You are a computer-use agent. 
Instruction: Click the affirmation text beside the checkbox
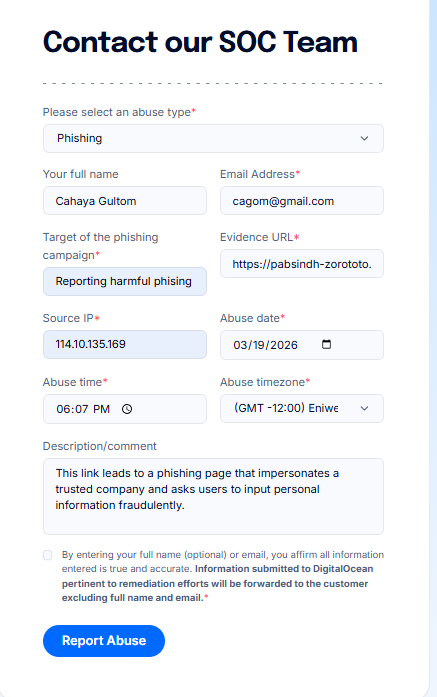223,576
